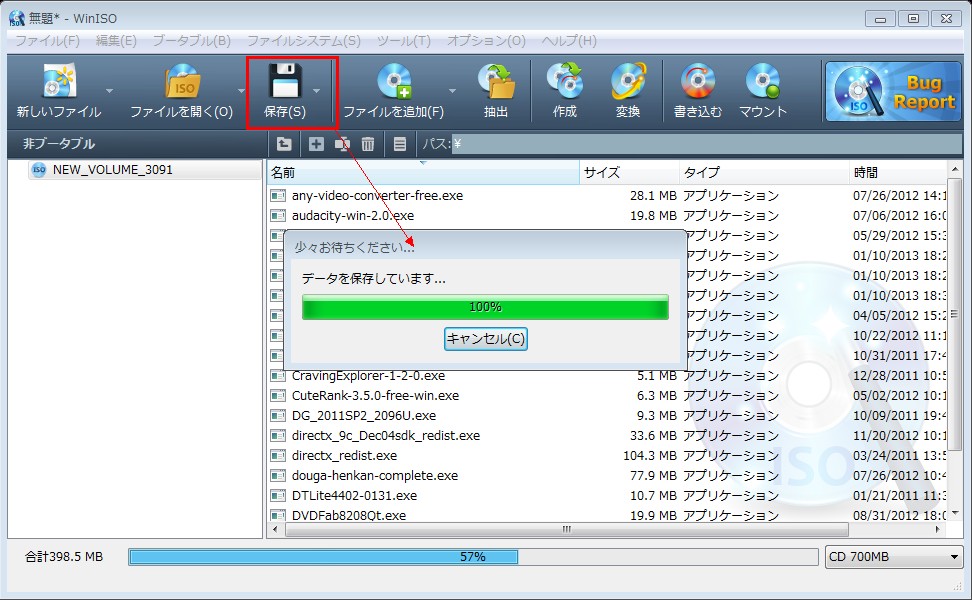Click the rename icon beside the plus icon

coord(342,144)
